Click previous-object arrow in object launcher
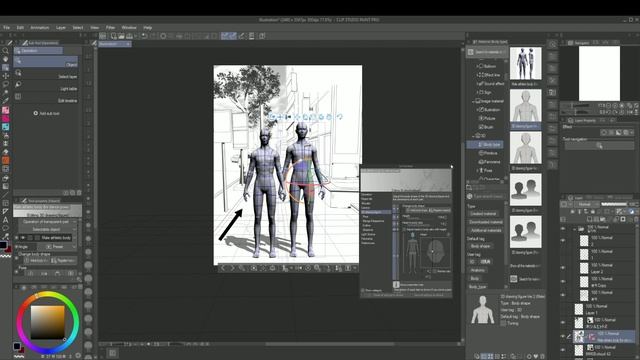The height and width of the screenshot is (360, 640). click(x=223, y=268)
